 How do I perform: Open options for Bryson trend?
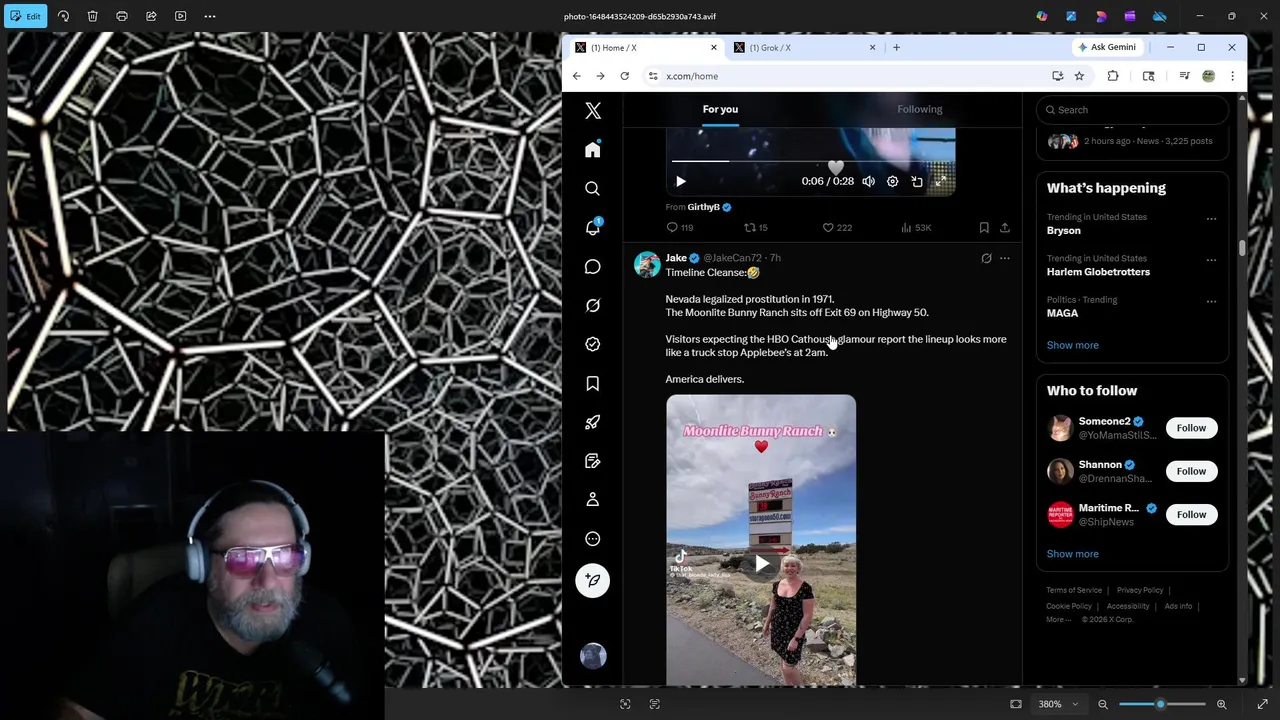pyautogui.click(x=1211, y=218)
